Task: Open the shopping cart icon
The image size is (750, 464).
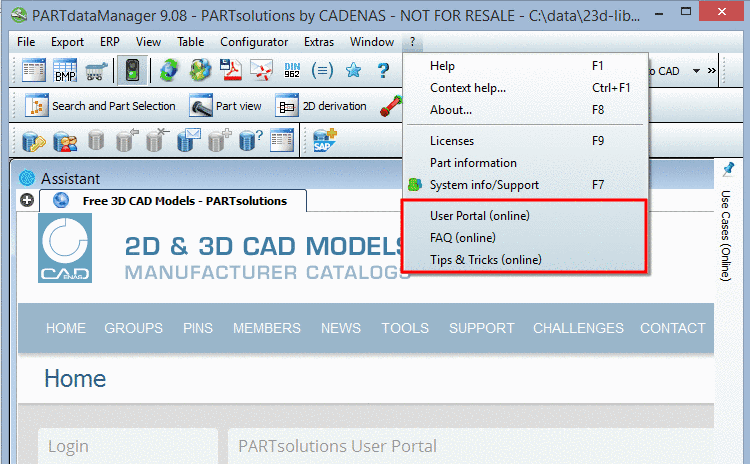Action: pos(96,71)
